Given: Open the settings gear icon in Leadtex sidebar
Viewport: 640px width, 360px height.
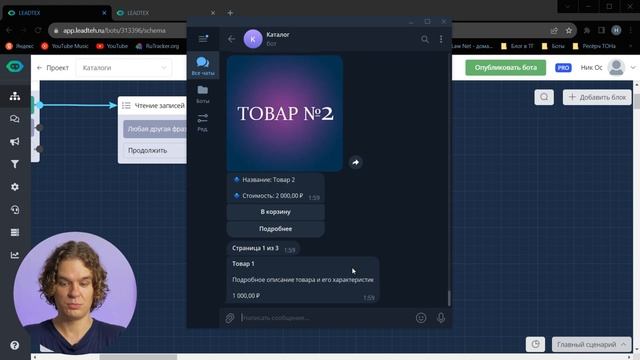Looking at the screenshot, I should coord(15,187).
